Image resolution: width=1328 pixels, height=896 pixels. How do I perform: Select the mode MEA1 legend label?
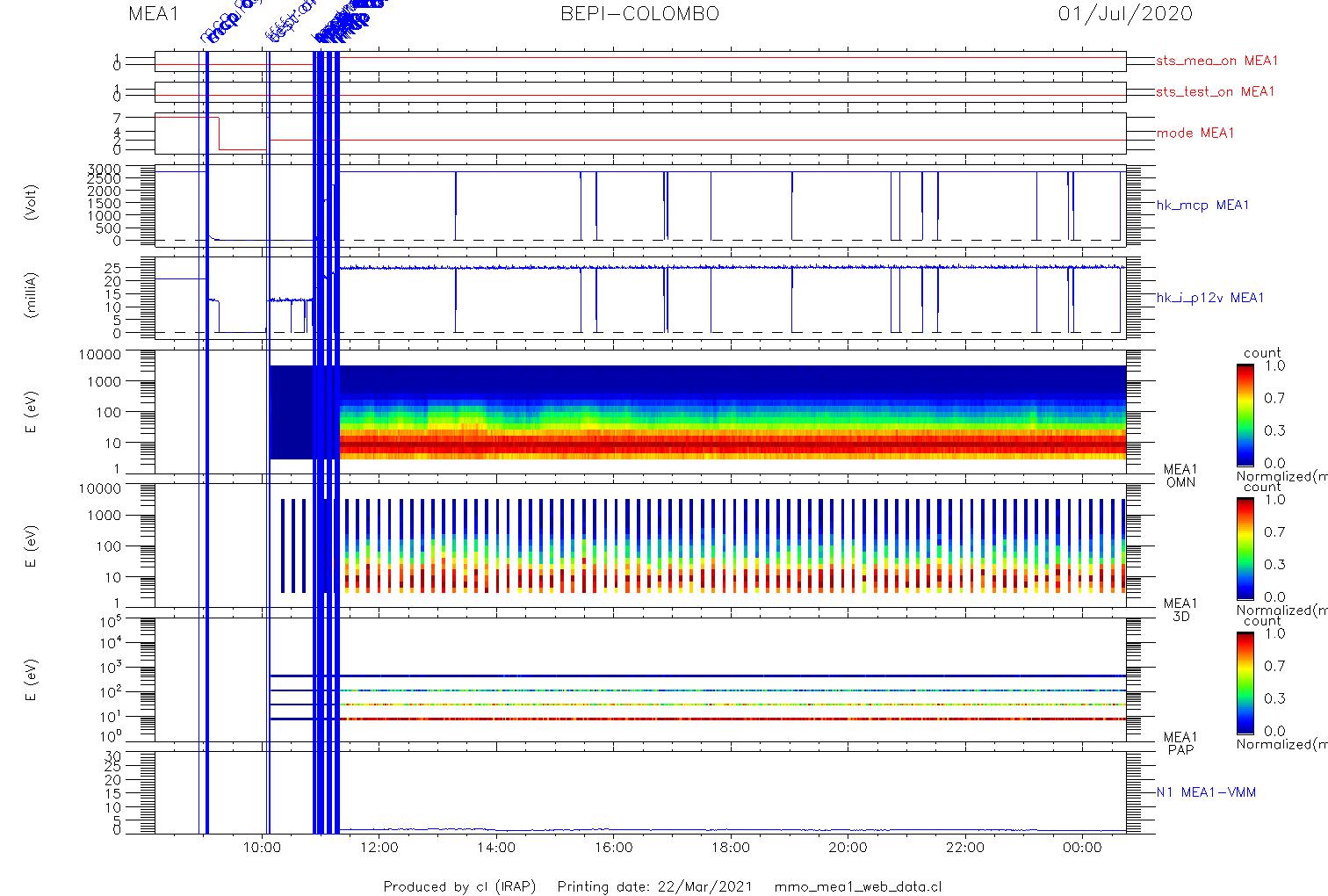coord(1195,133)
